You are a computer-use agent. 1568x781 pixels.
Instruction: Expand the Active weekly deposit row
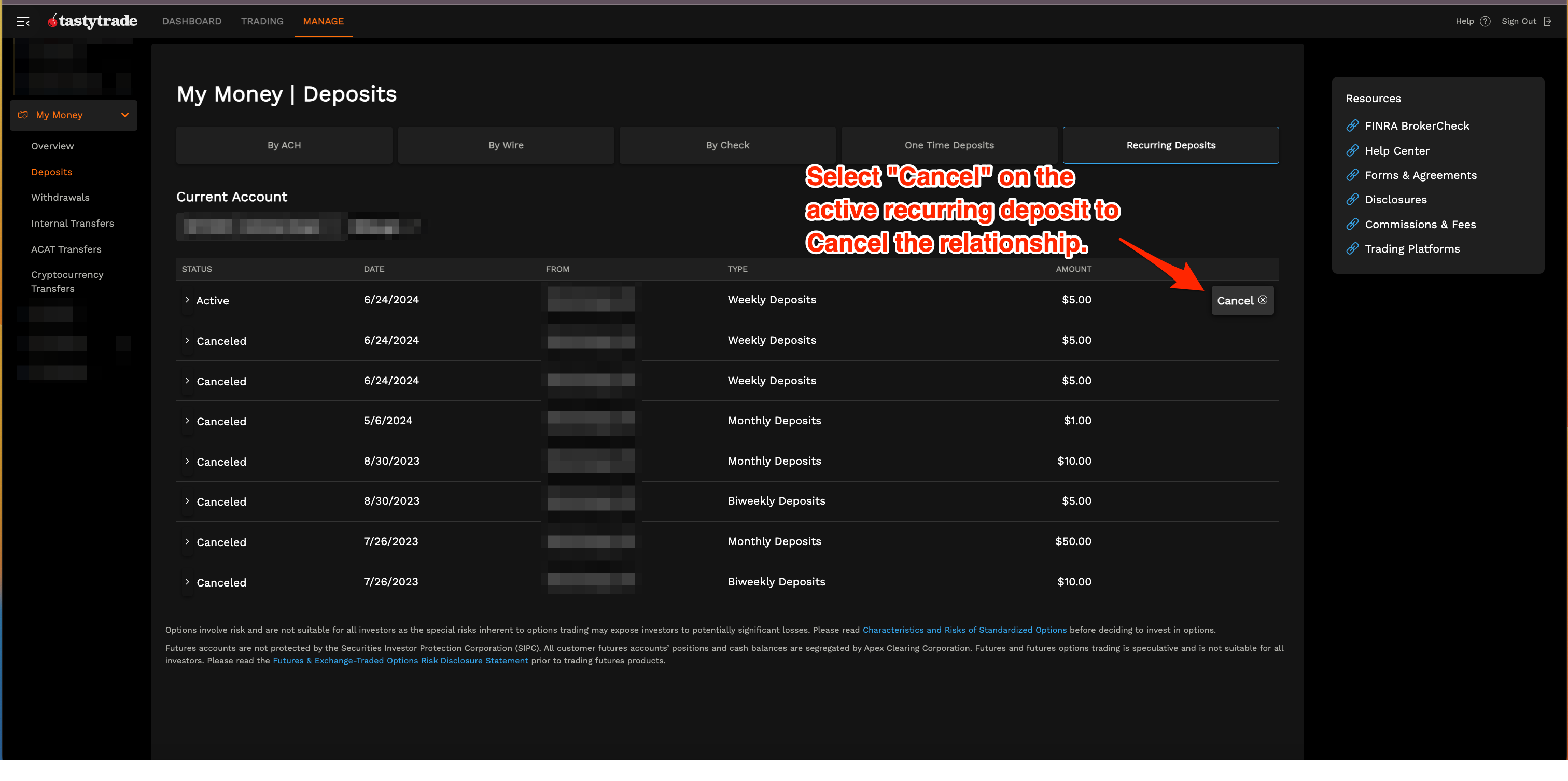click(187, 300)
